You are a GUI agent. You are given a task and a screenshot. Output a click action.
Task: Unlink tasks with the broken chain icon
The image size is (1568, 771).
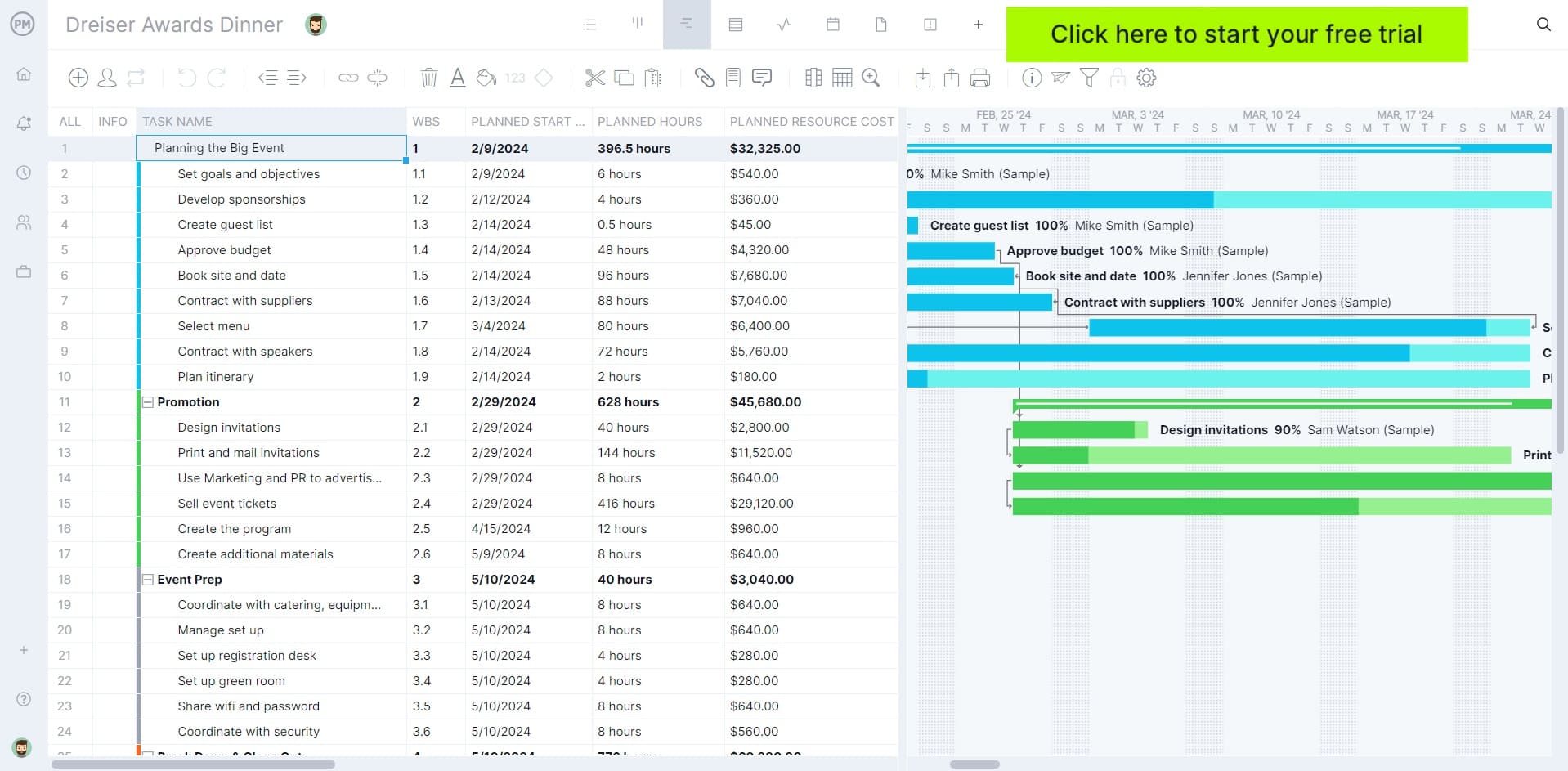[x=377, y=78]
